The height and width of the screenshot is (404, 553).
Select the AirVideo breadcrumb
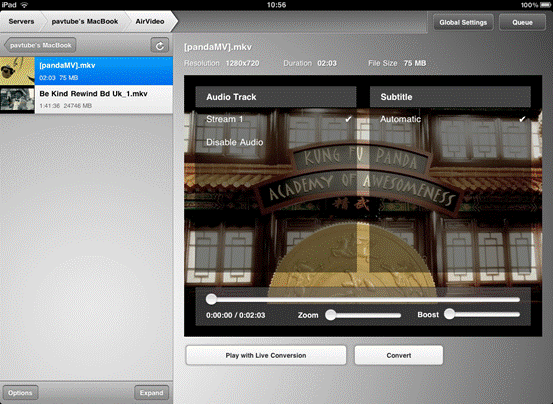point(150,22)
